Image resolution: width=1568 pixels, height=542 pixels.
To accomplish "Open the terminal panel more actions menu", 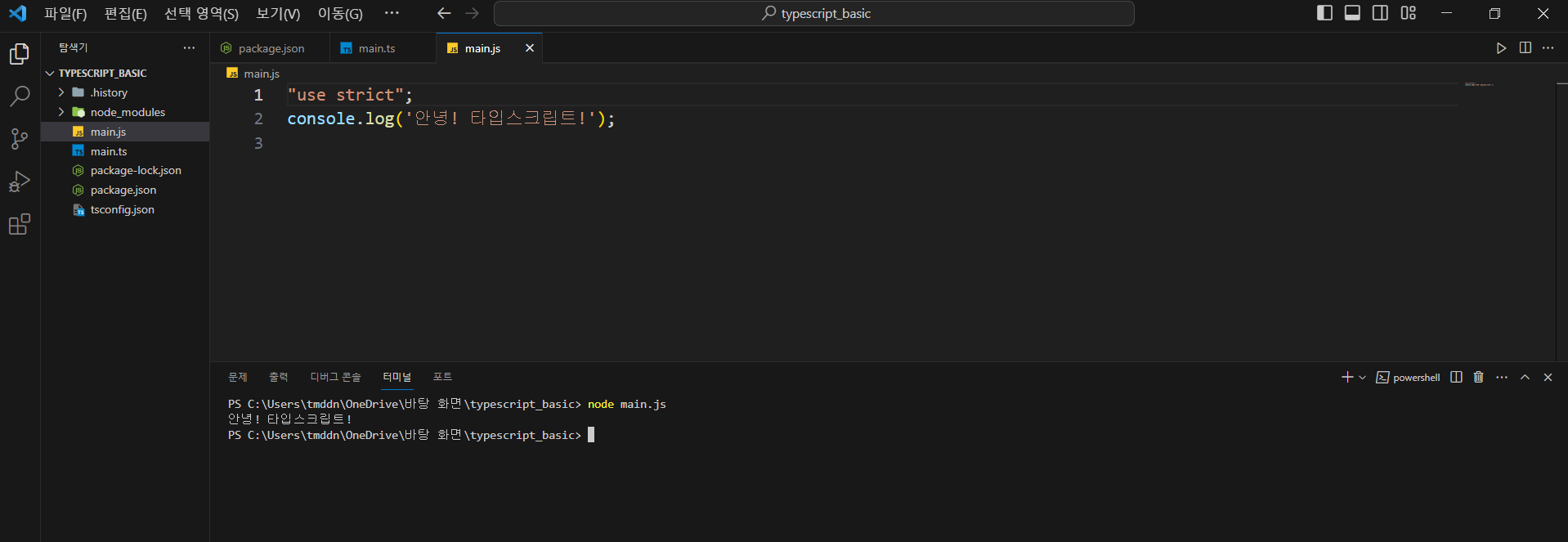I will 1502,377.
